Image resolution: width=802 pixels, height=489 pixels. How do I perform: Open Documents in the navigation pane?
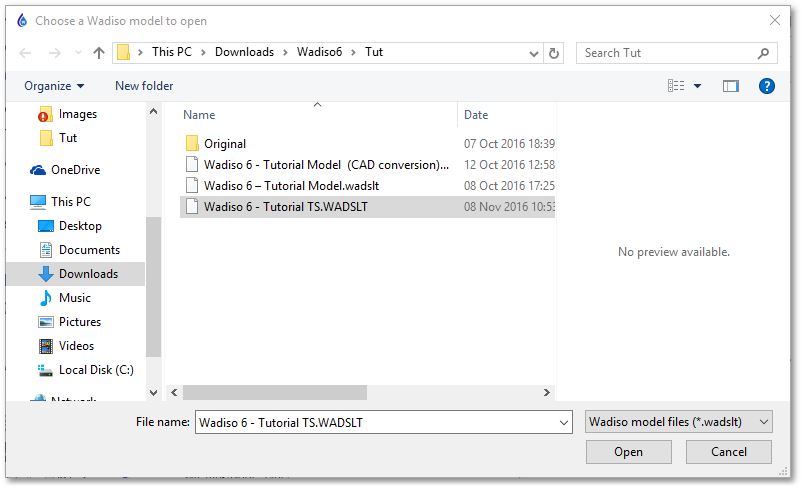tap(90, 250)
